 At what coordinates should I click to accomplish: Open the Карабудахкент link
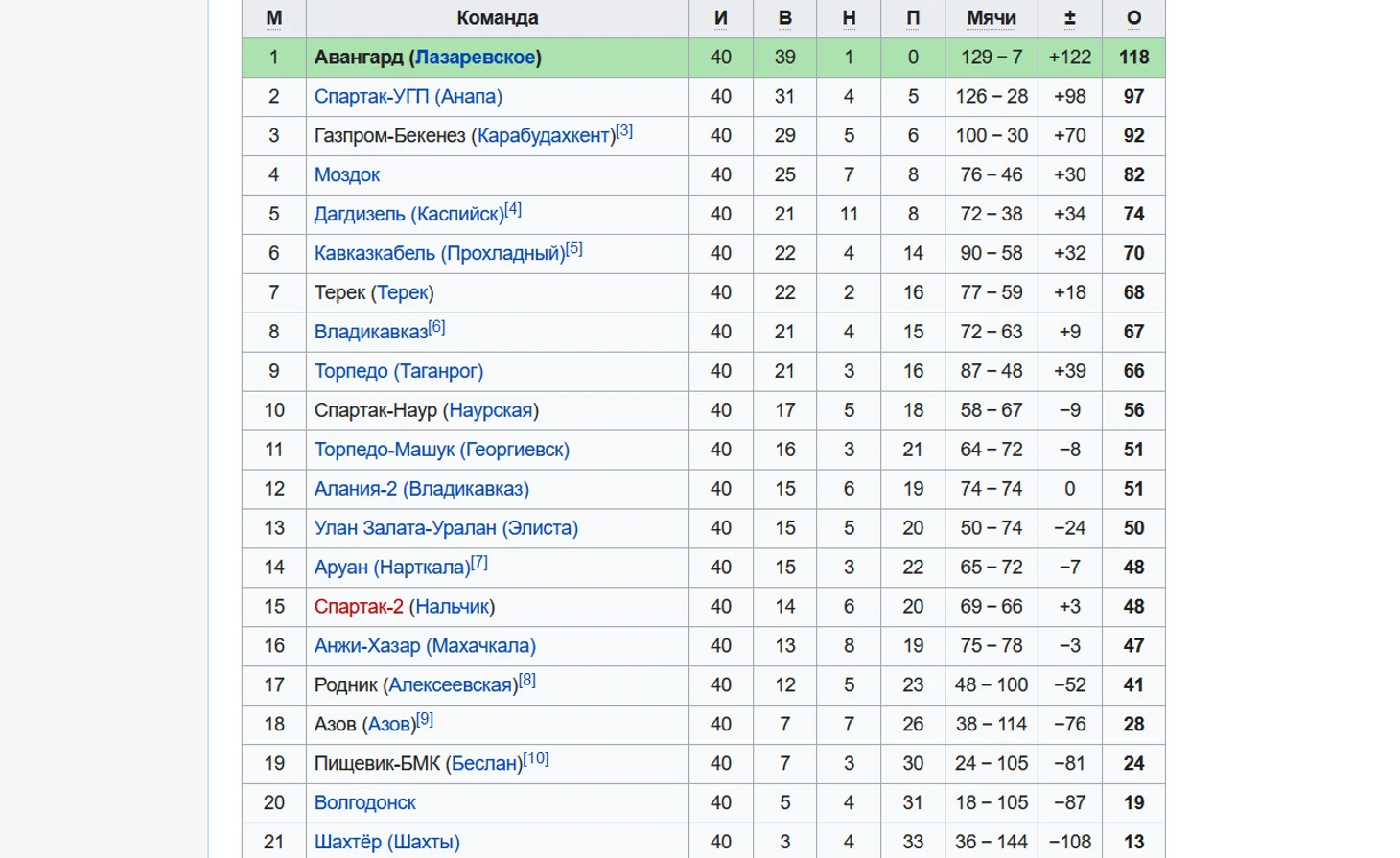(544, 136)
